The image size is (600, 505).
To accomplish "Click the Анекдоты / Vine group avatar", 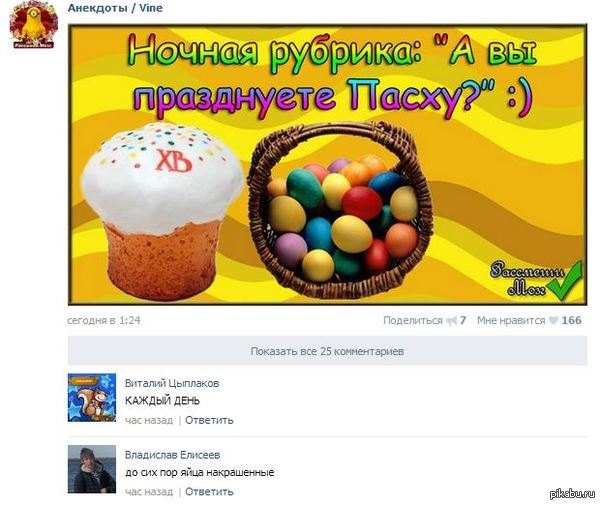I will [x=34, y=24].
